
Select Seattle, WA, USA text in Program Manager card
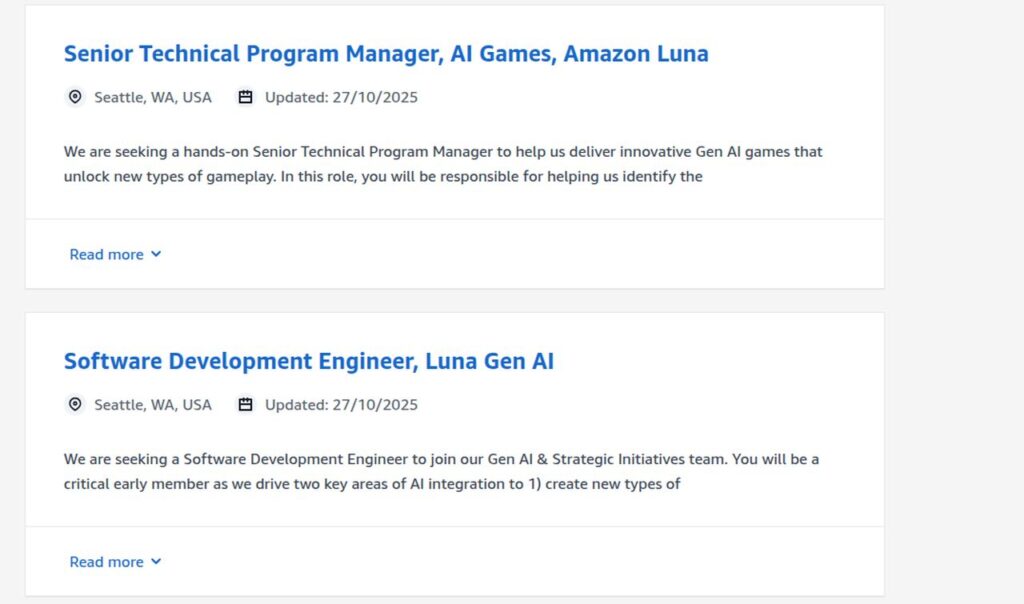pyautogui.click(x=153, y=97)
